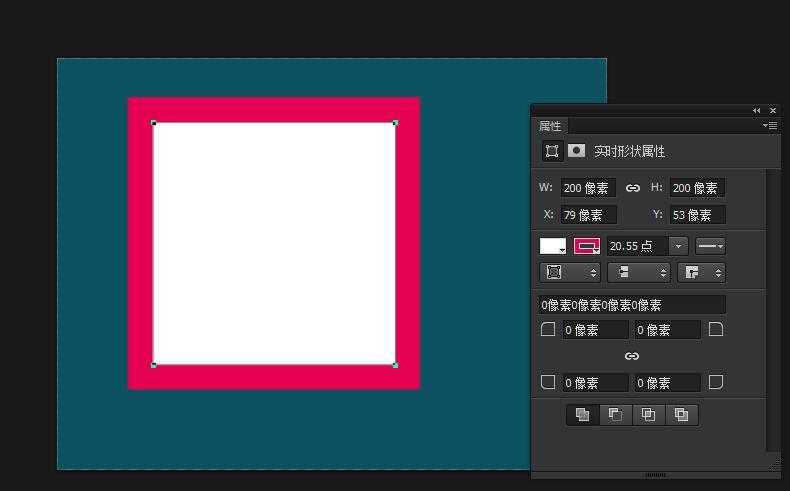Click the mask icon in Properties panel

point(577,151)
